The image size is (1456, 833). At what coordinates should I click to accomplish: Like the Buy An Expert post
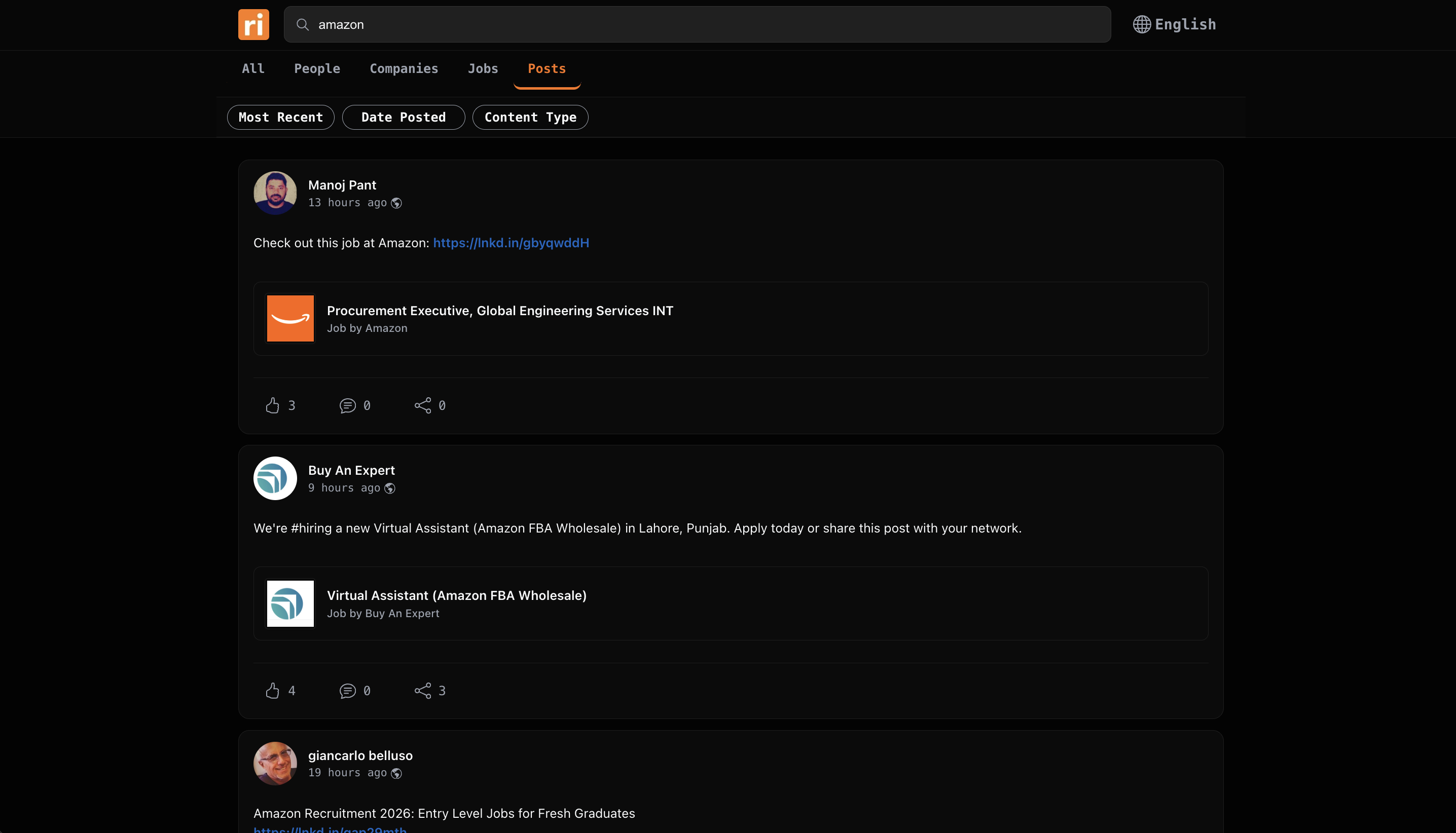click(272, 691)
